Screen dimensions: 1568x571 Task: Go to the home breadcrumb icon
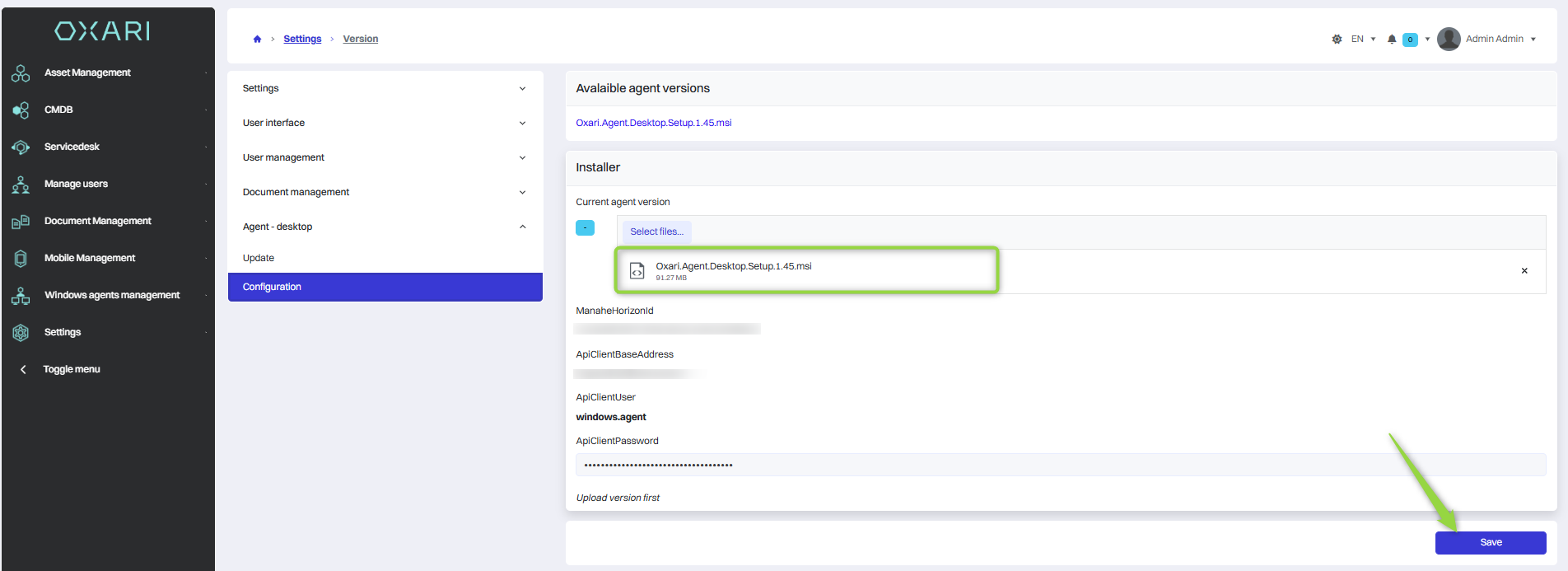[257, 39]
